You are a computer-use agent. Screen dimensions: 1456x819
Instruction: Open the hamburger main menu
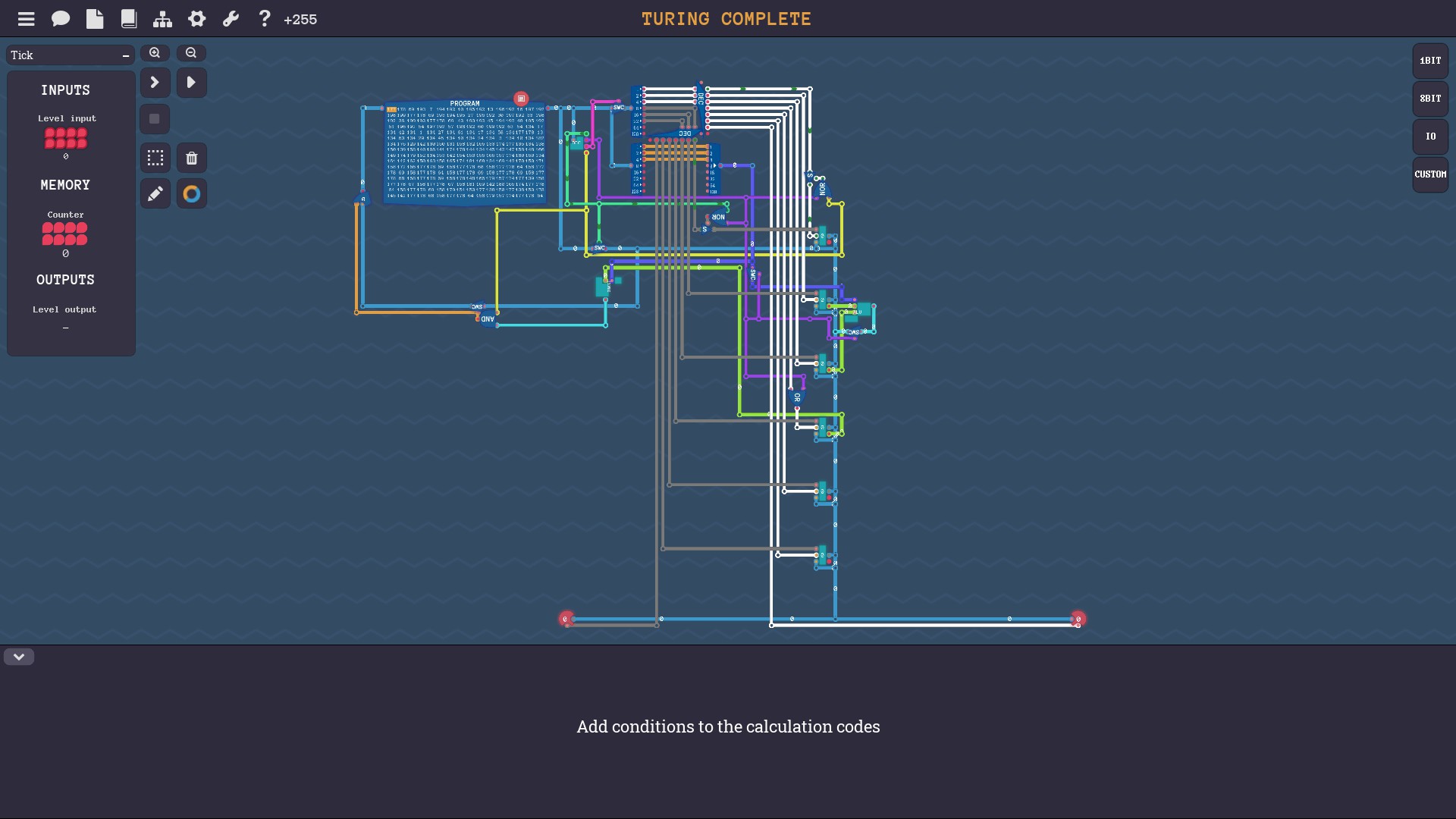(26, 19)
